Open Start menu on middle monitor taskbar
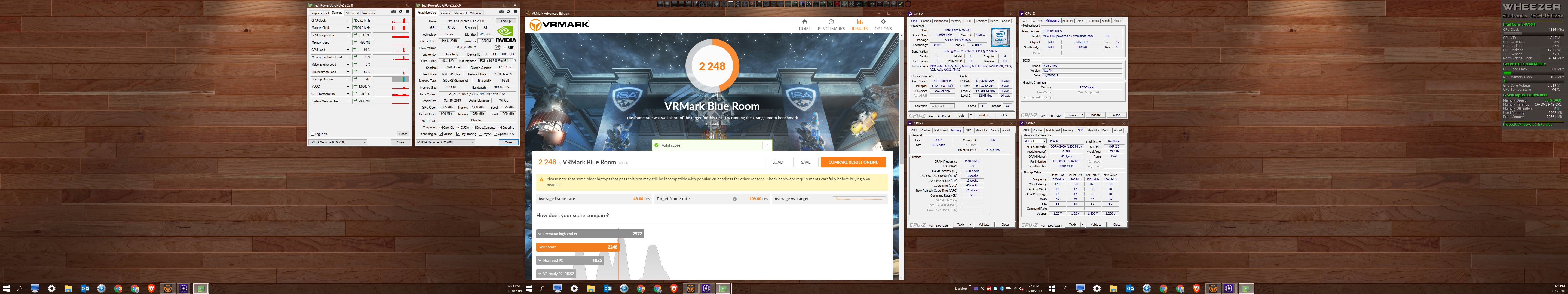 tap(529, 289)
